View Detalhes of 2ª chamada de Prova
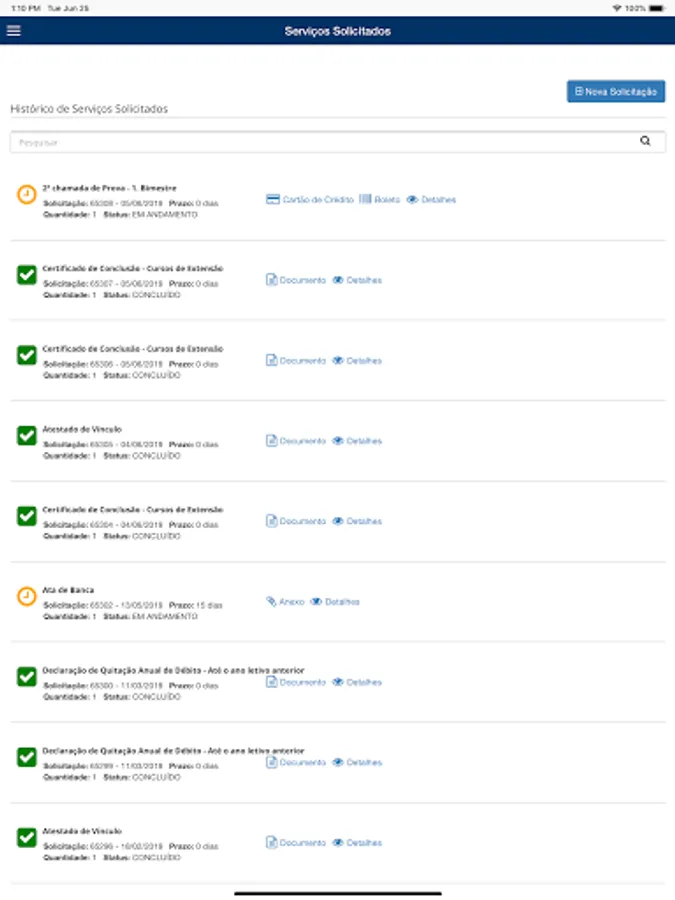The width and height of the screenshot is (675, 900). pyautogui.click(x=431, y=199)
